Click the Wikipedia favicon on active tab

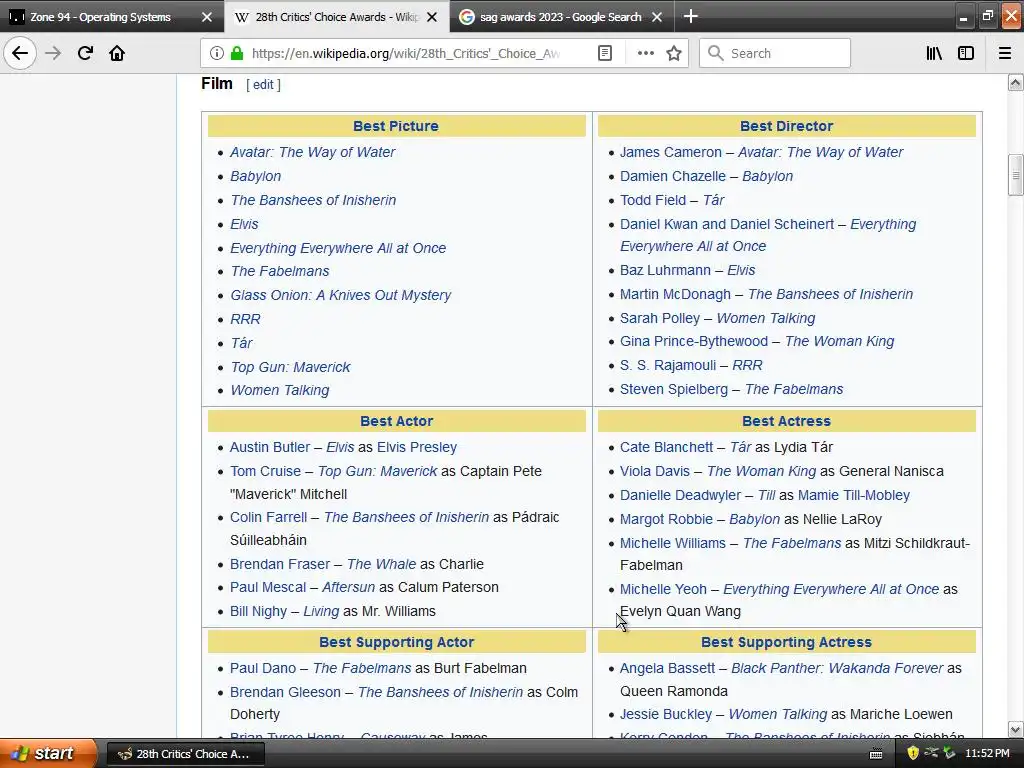(242, 17)
